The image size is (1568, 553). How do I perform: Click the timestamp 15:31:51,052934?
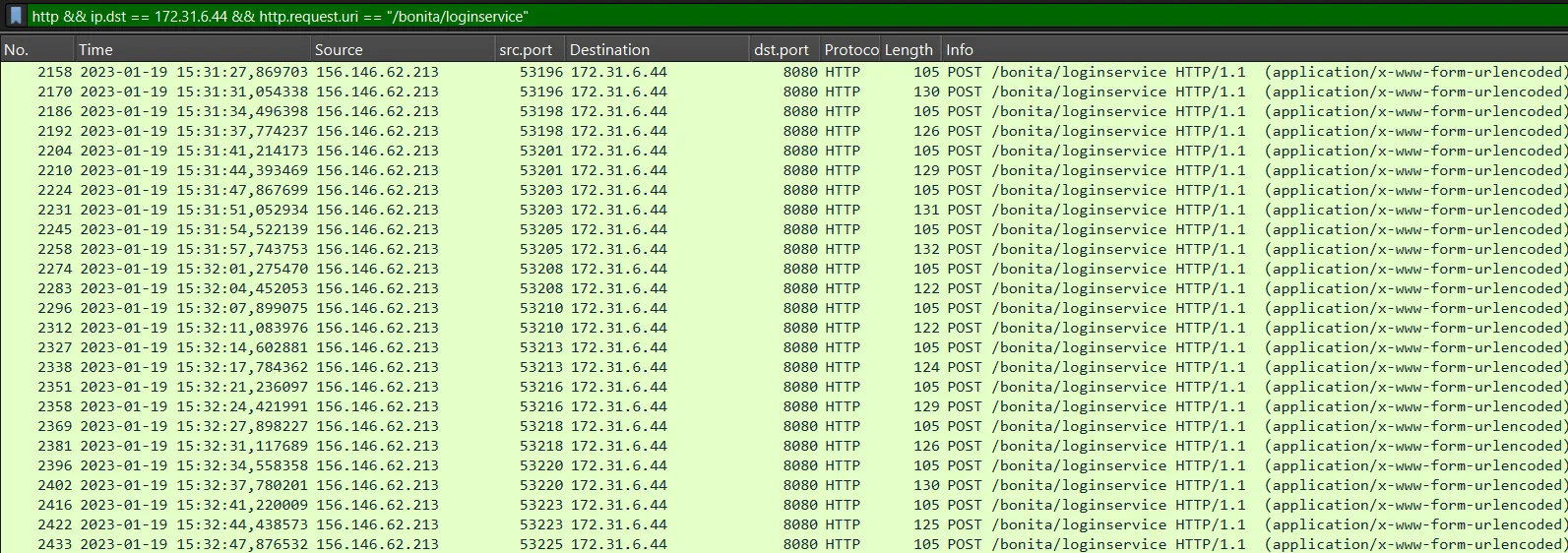click(242, 210)
